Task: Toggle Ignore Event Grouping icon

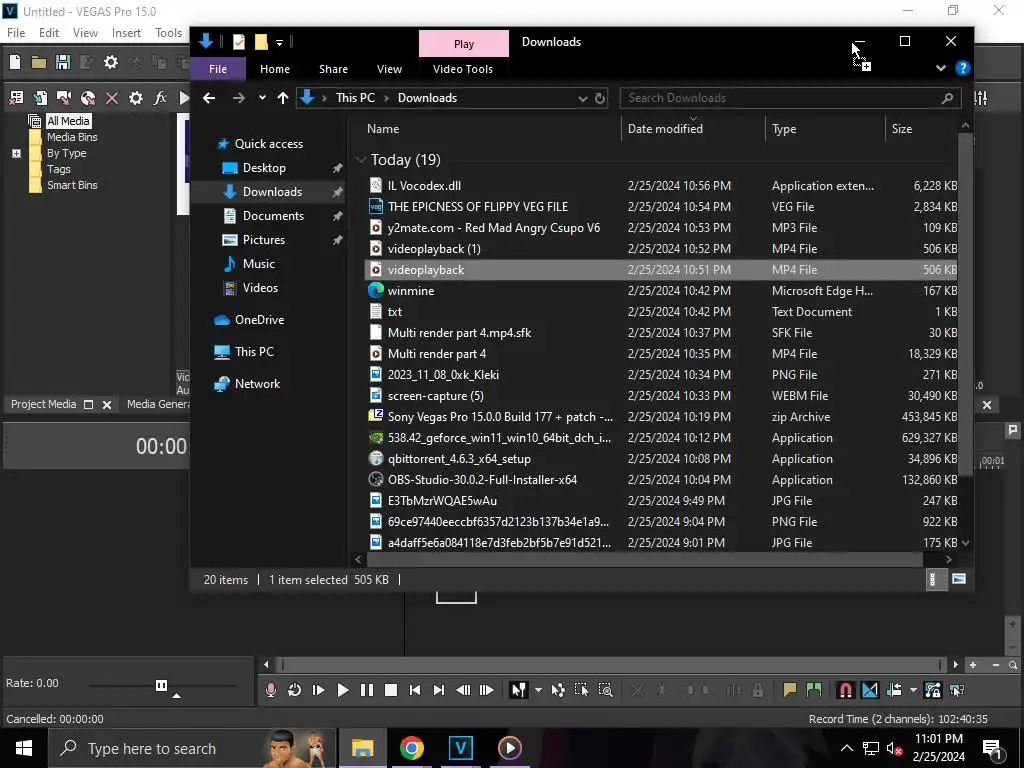Action: click(x=957, y=690)
